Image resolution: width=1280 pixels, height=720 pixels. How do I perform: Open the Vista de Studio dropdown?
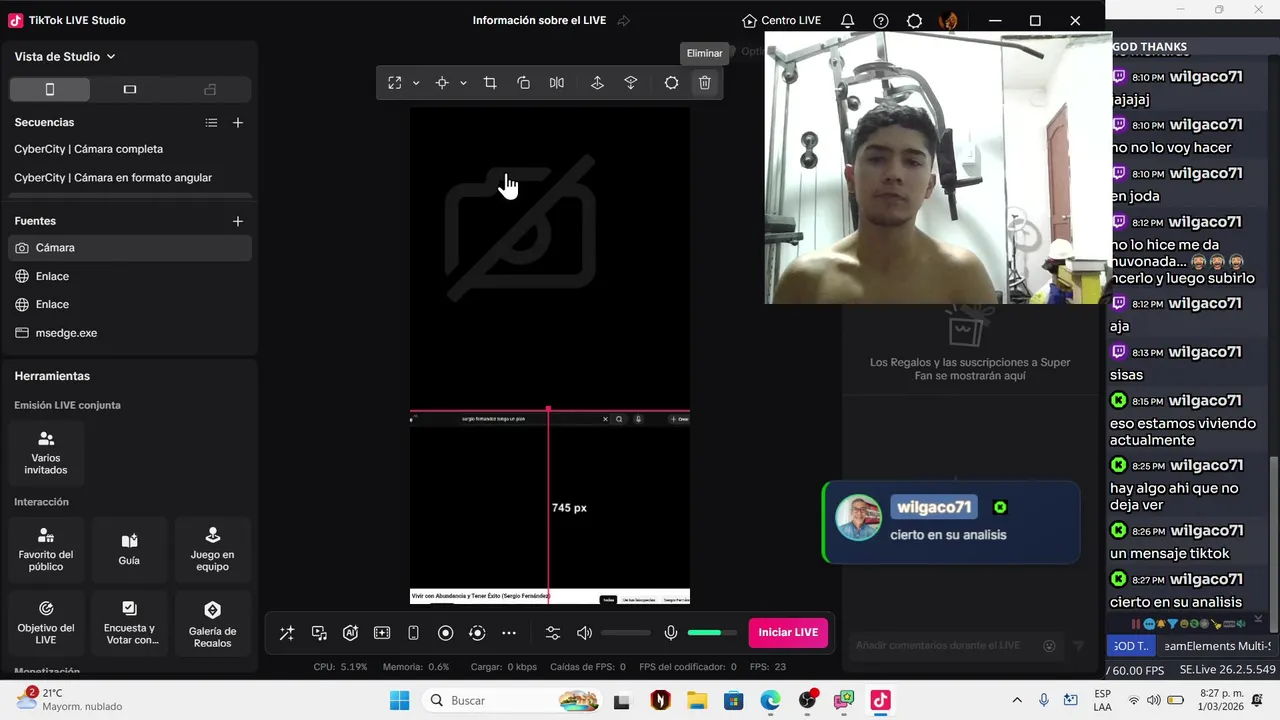pos(65,57)
